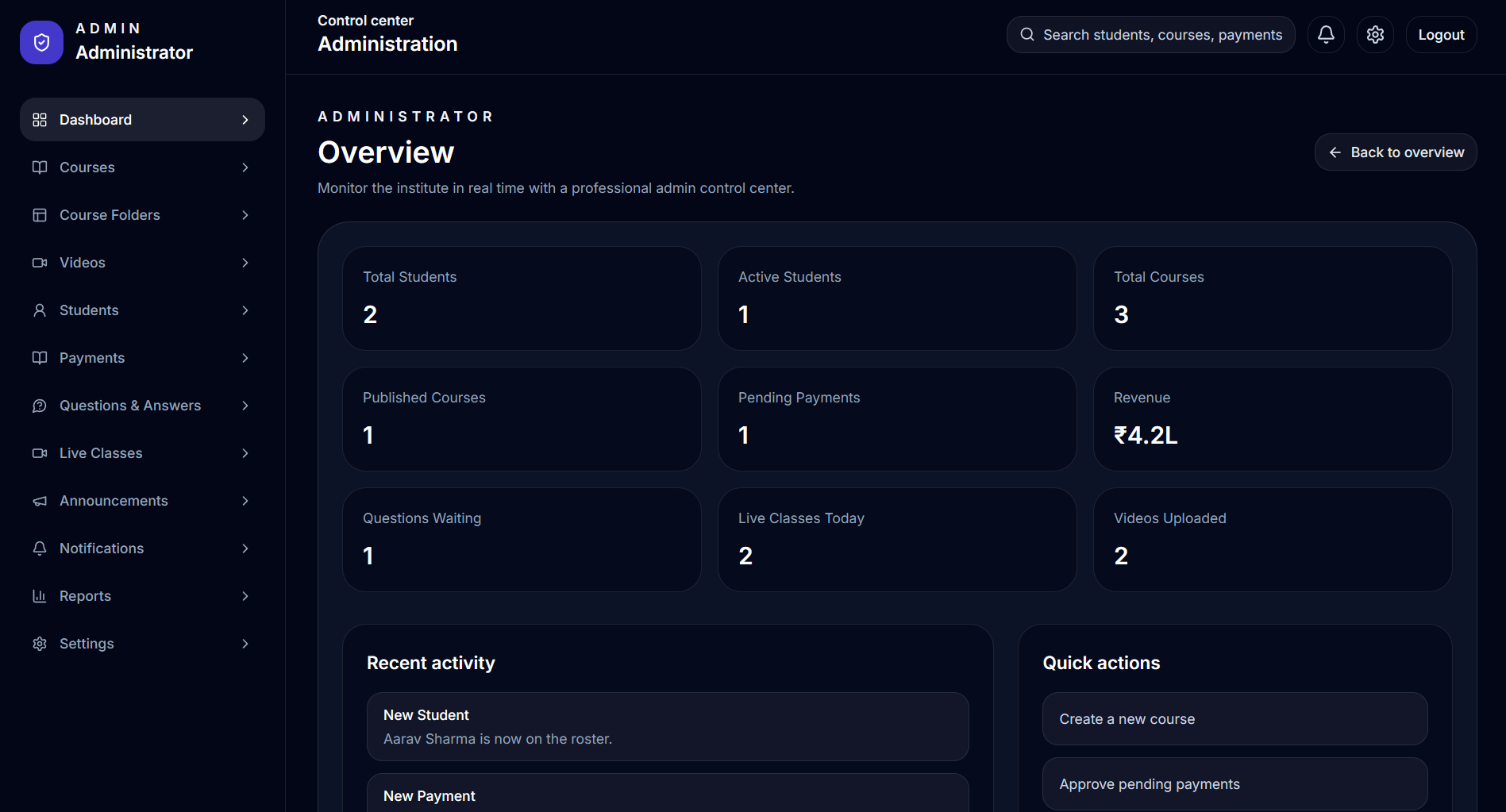Click the Dashboard grid icon in sidebar
The width and height of the screenshot is (1506, 812).
click(x=40, y=120)
